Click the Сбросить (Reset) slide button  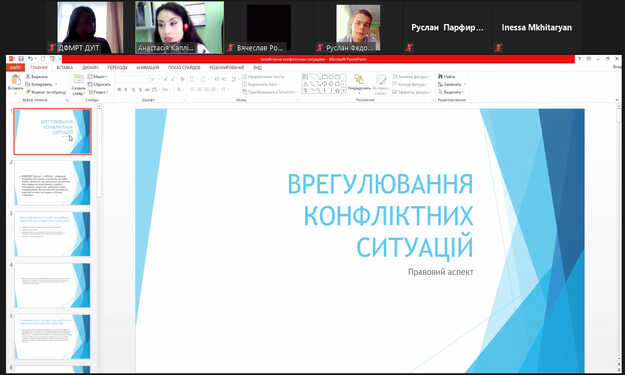(x=99, y=84)
